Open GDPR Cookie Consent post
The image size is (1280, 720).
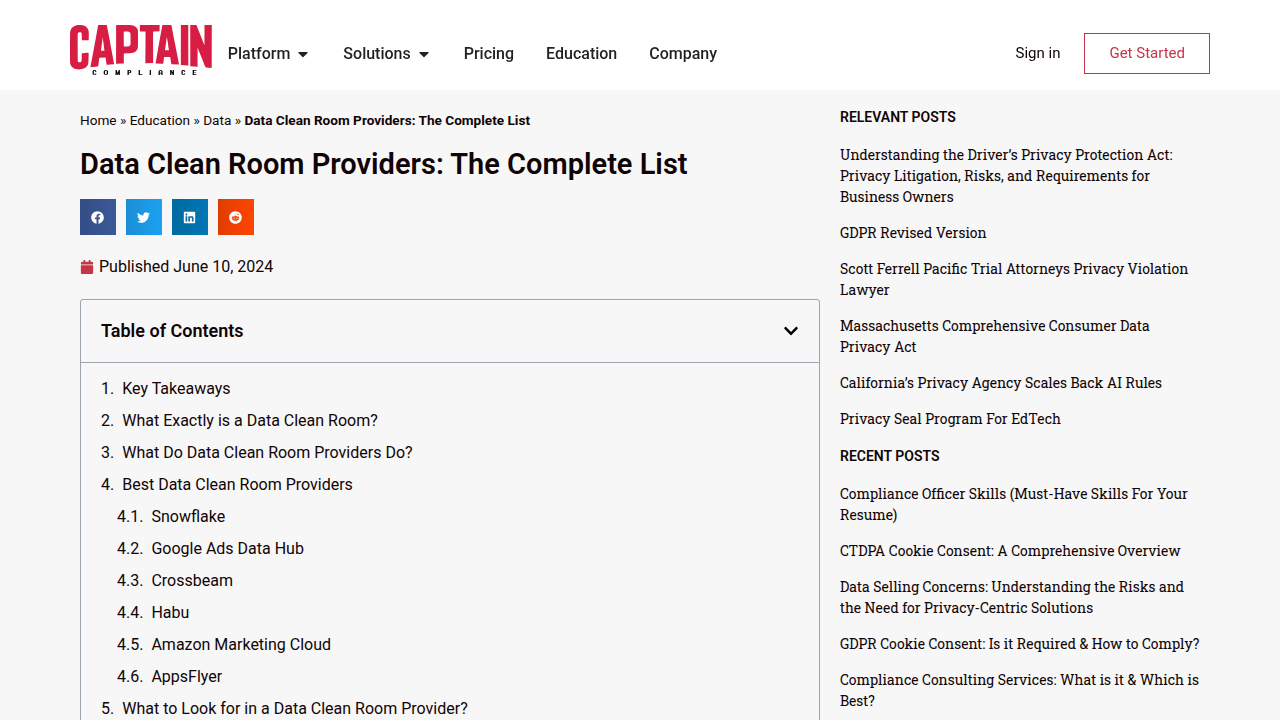coord(1020,644)
